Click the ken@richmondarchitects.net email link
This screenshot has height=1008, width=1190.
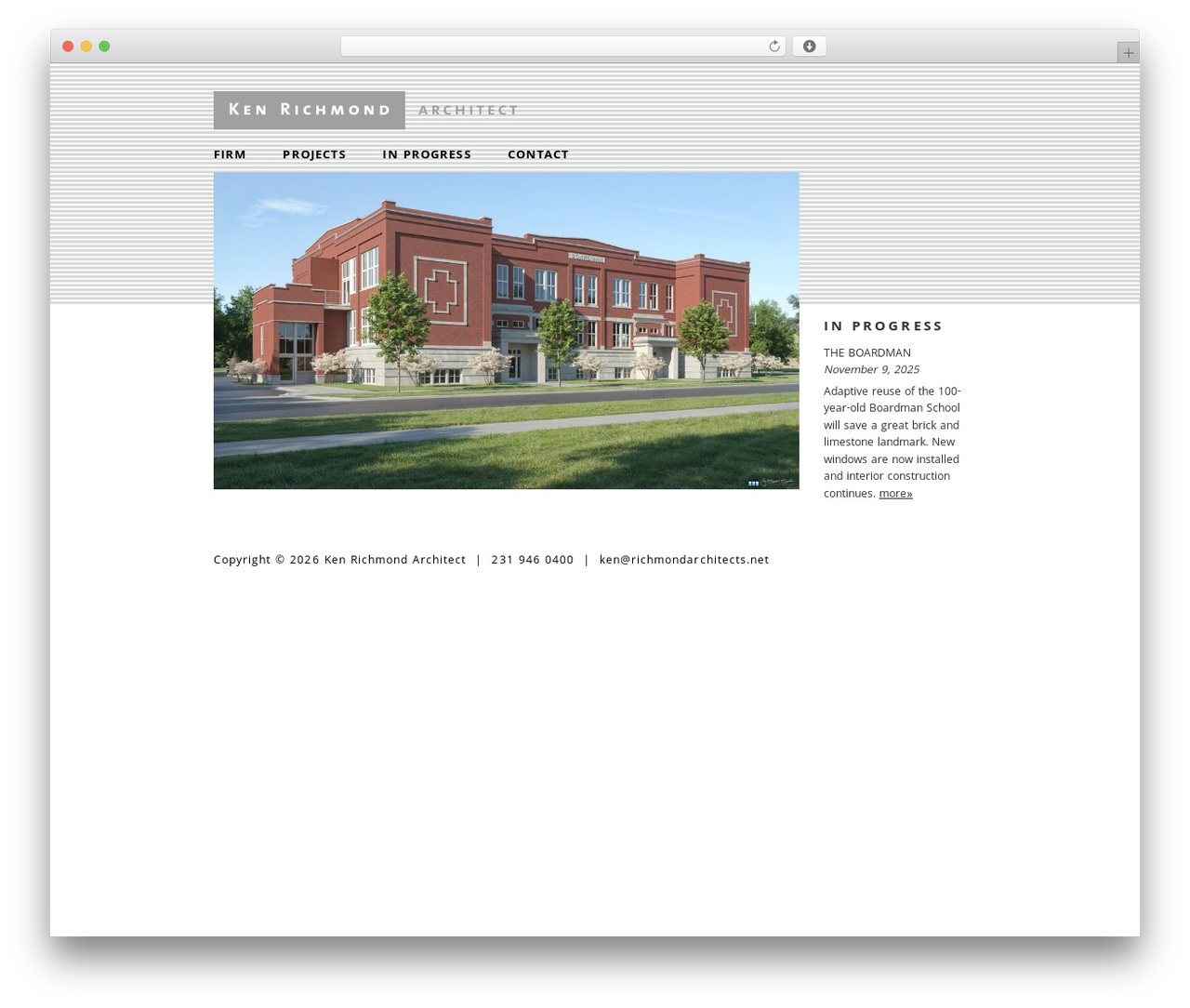[x=684, y=560]
